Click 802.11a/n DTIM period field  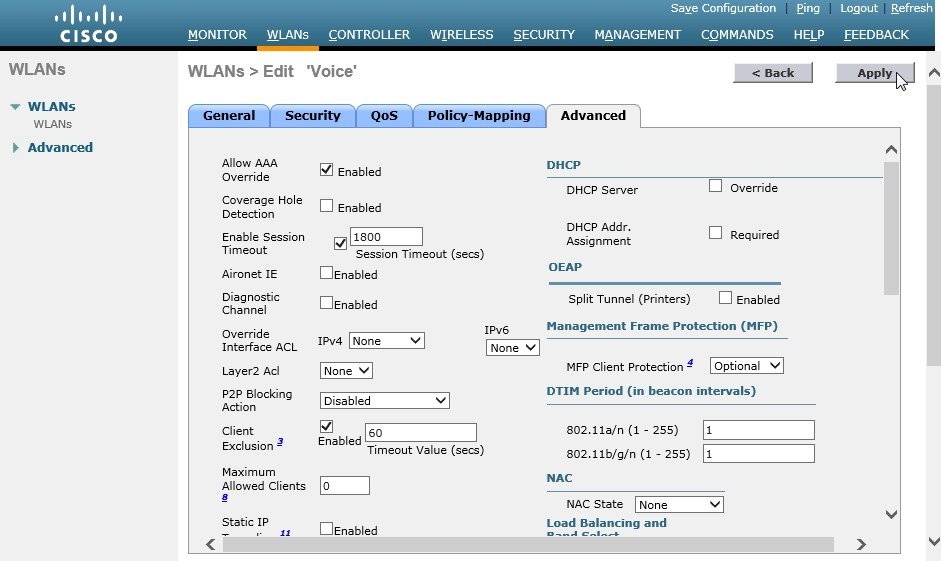click(759, 430)
